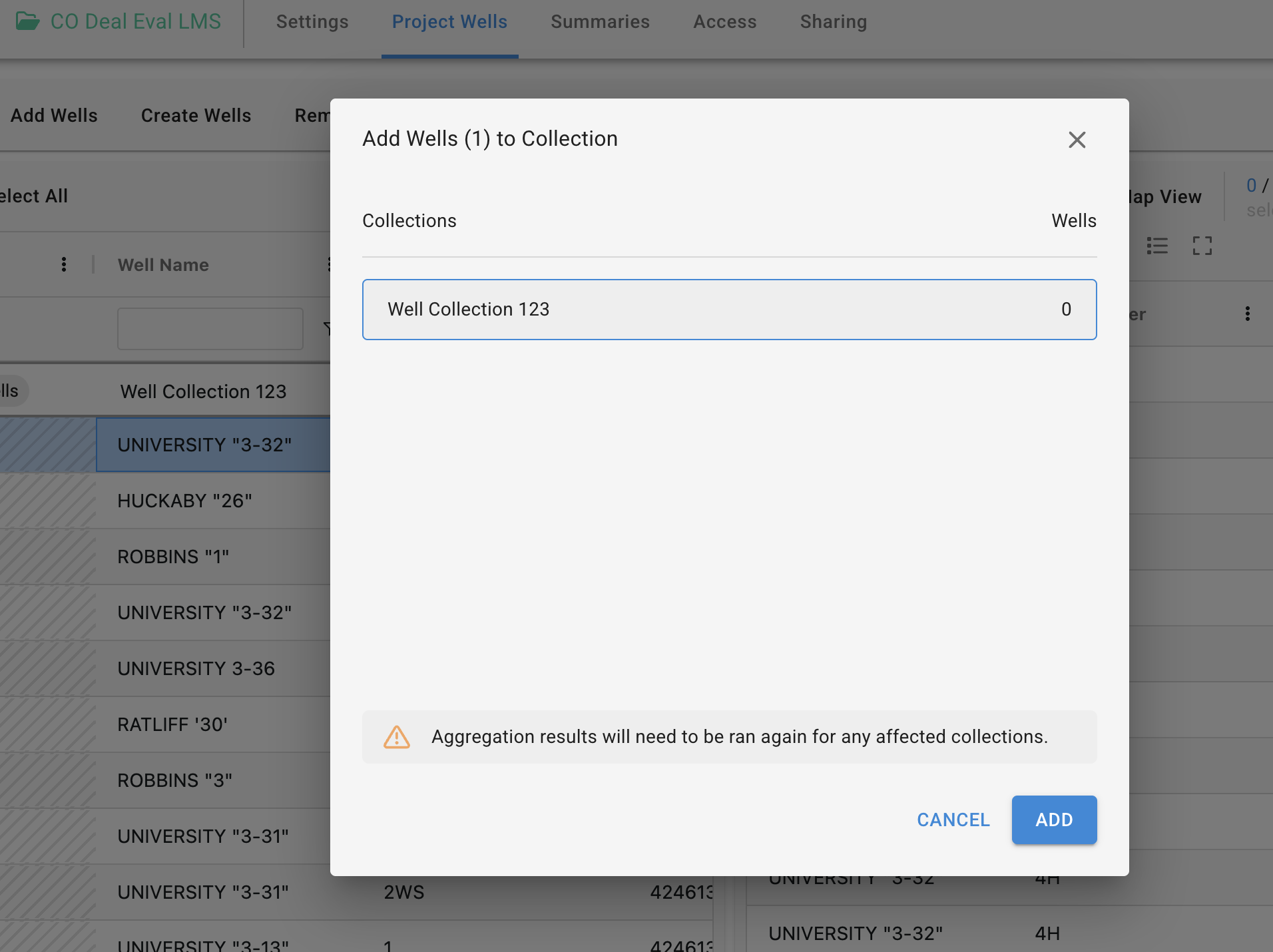Click the Add Wells toolbar option
The width and height of the screenshot is (1273, 952).
pyautogui.click(x=54, y=115)
